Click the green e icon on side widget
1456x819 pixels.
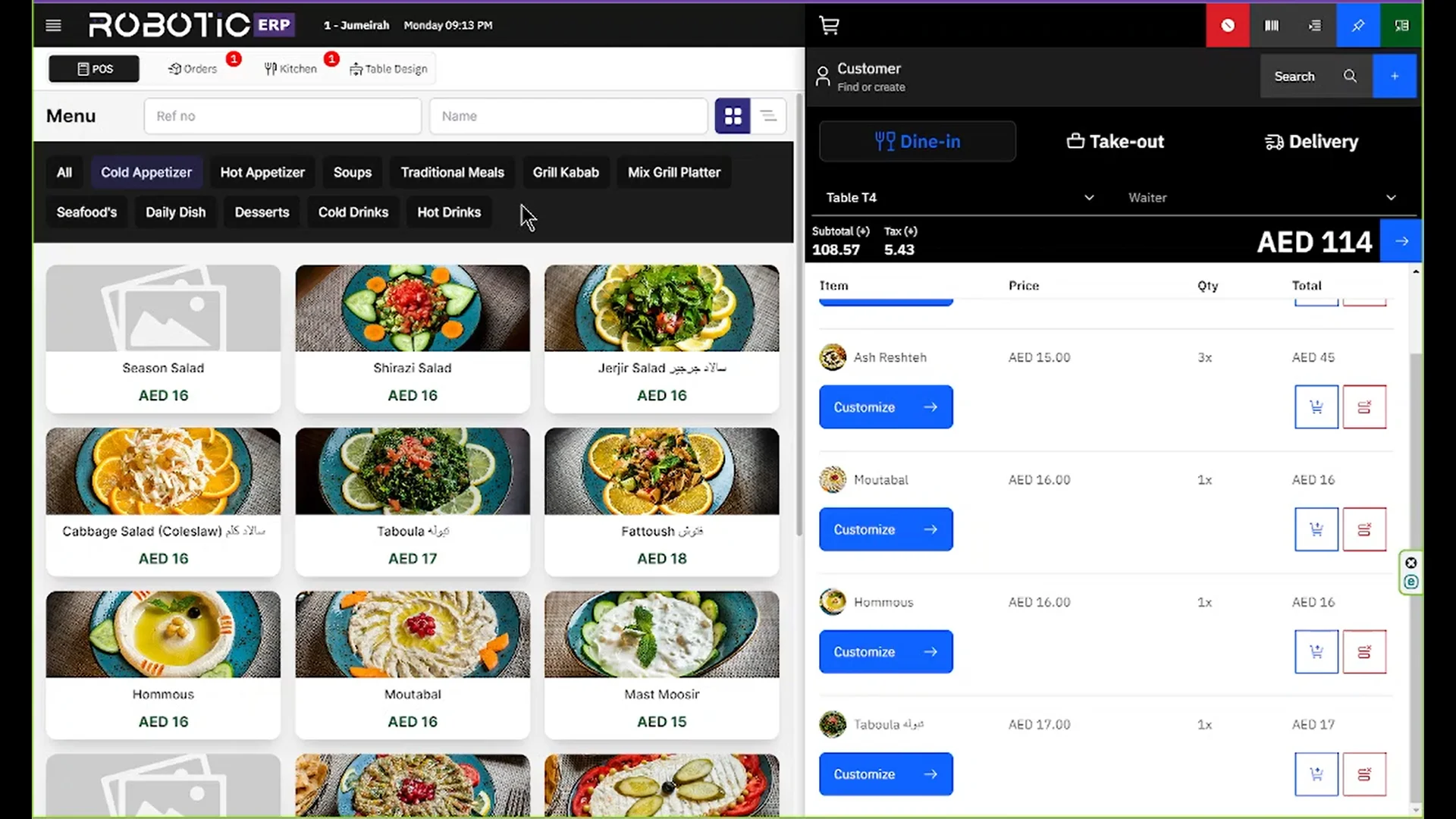coord(1410,582)
